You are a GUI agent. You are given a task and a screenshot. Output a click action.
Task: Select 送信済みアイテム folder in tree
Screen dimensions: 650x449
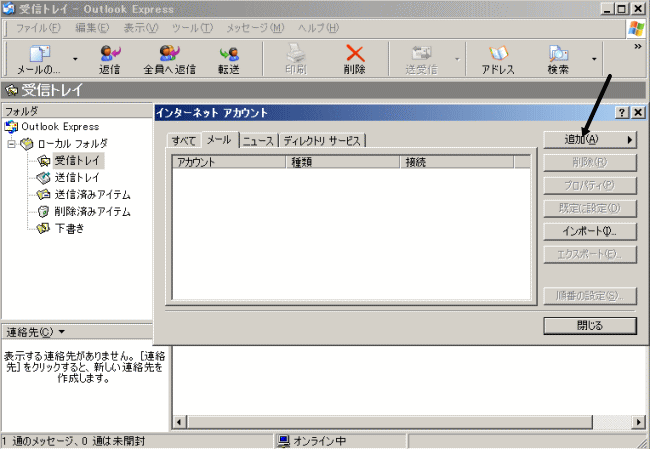click(x=92, y=194)
